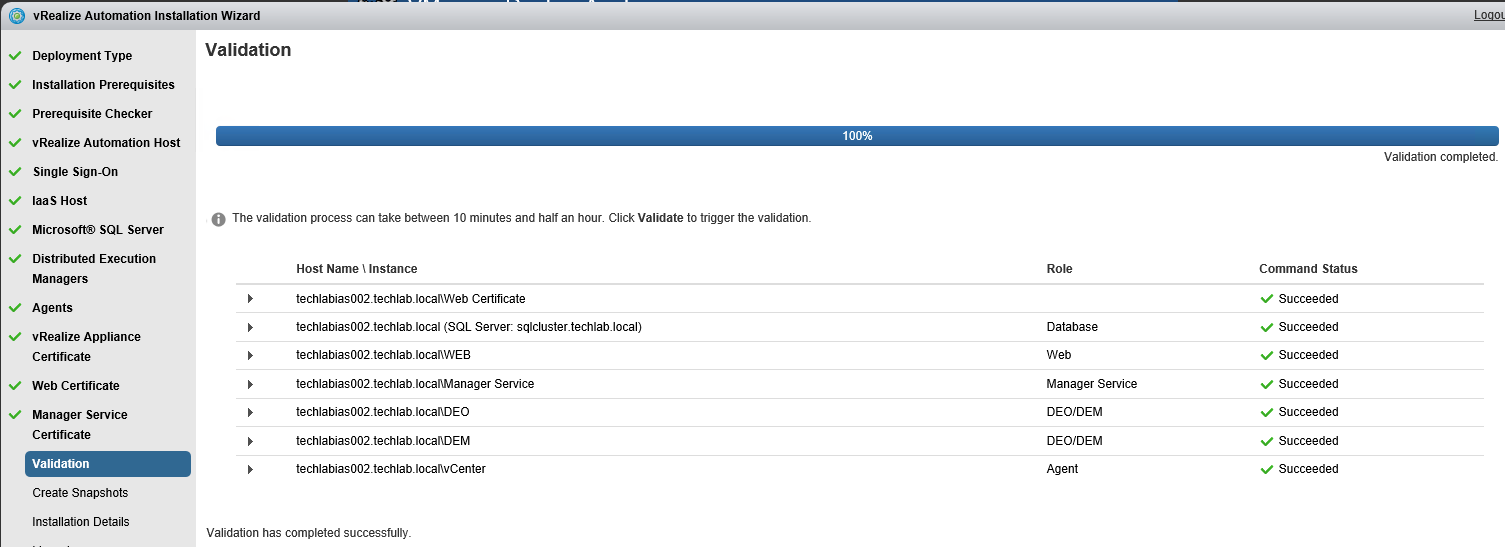Click Succeeded check icon in DEM row
The image size is (1505, 547).
1267,441
